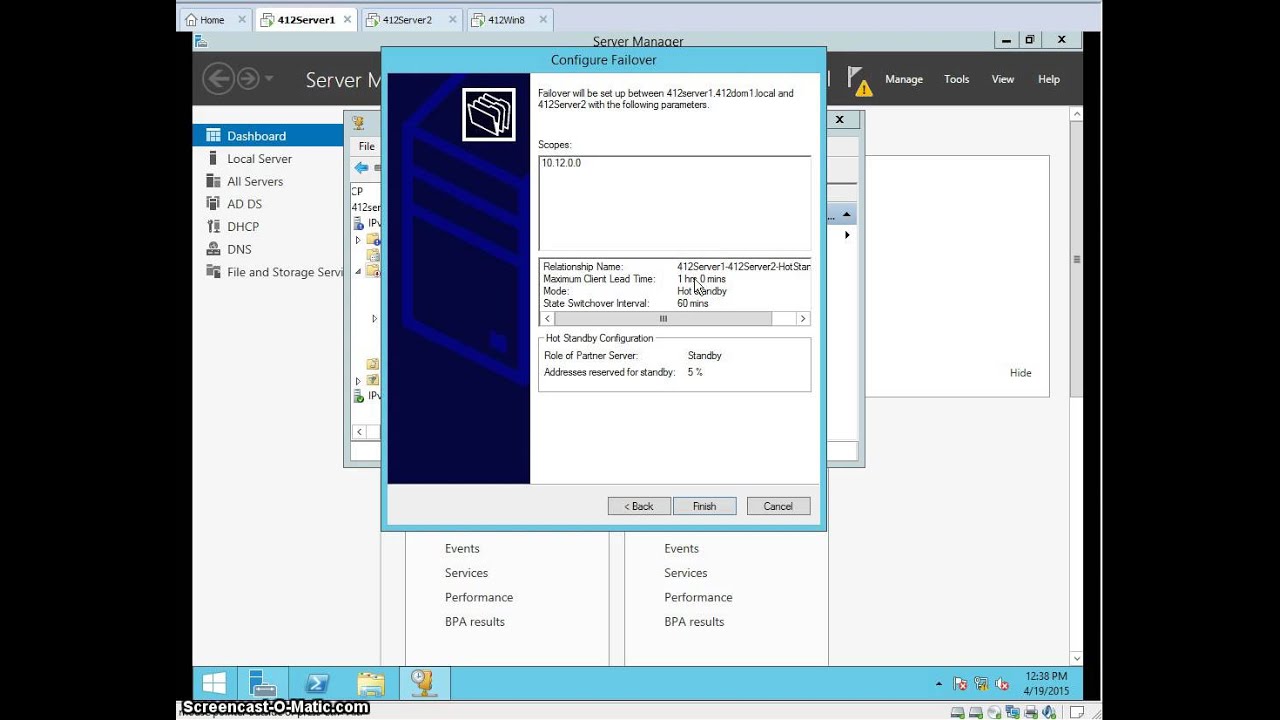Click the Back button in the wizard

tap(639, 506)
